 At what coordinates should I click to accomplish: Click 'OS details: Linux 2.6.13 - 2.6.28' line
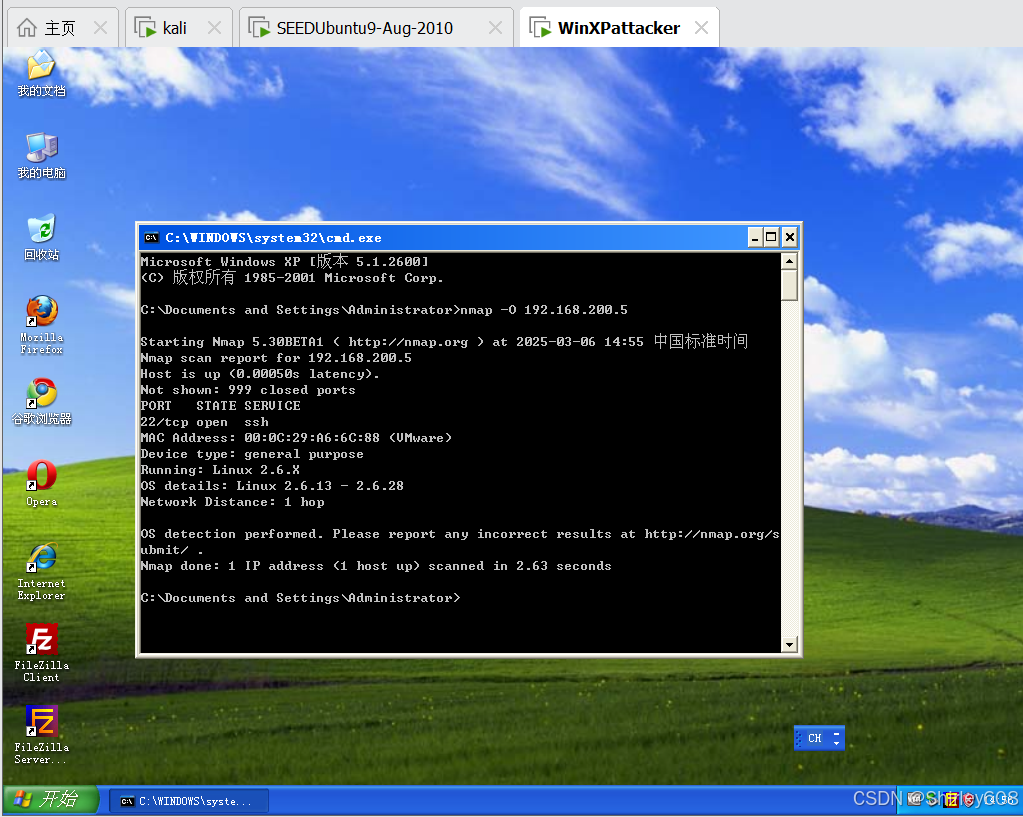(272, 486)
